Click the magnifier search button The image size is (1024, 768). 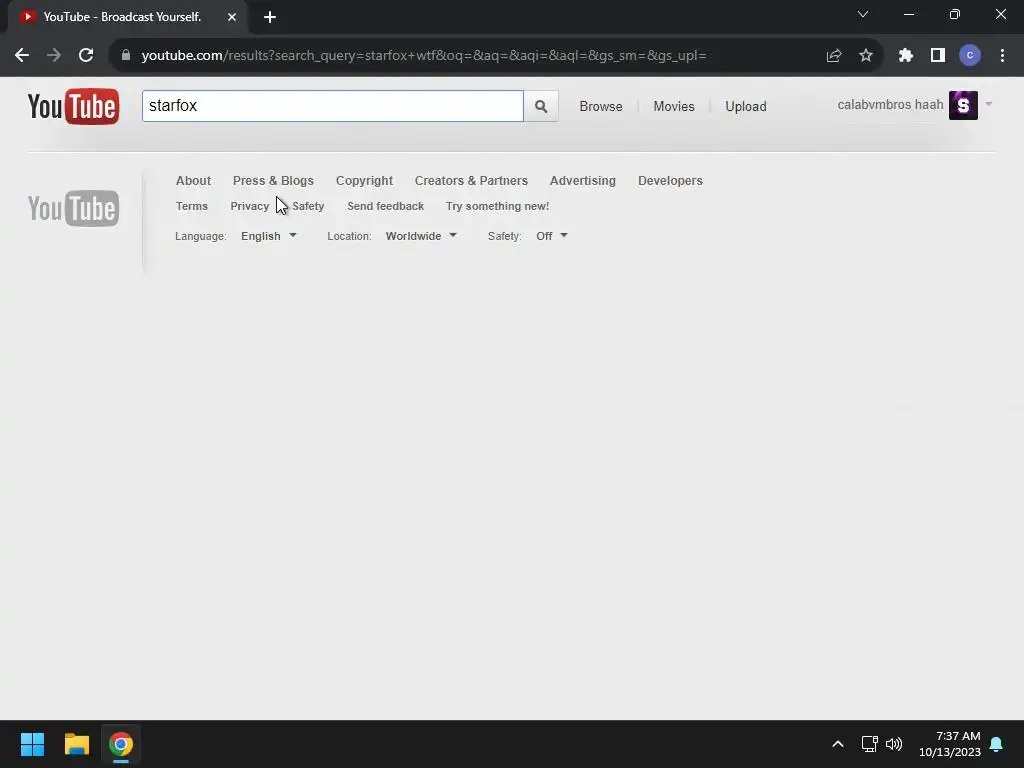pos(541,106)
